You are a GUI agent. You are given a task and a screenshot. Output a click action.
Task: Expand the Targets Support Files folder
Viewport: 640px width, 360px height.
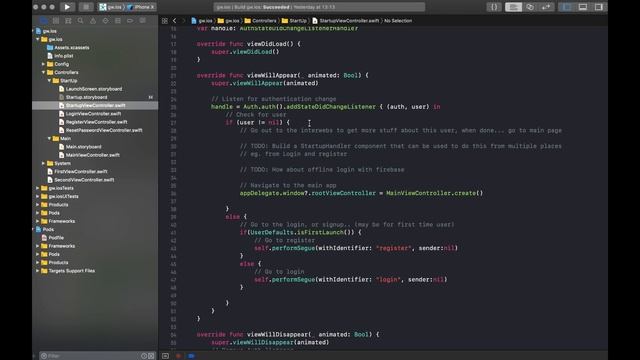click(x=38, y=271)
